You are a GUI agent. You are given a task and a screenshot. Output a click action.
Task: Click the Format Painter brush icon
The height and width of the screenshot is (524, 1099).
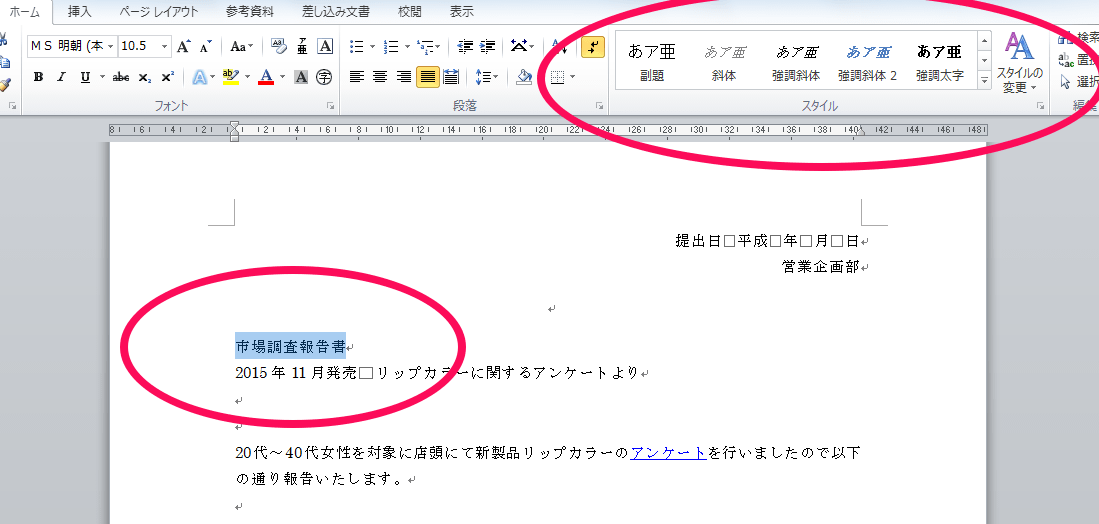click(5, 83)
